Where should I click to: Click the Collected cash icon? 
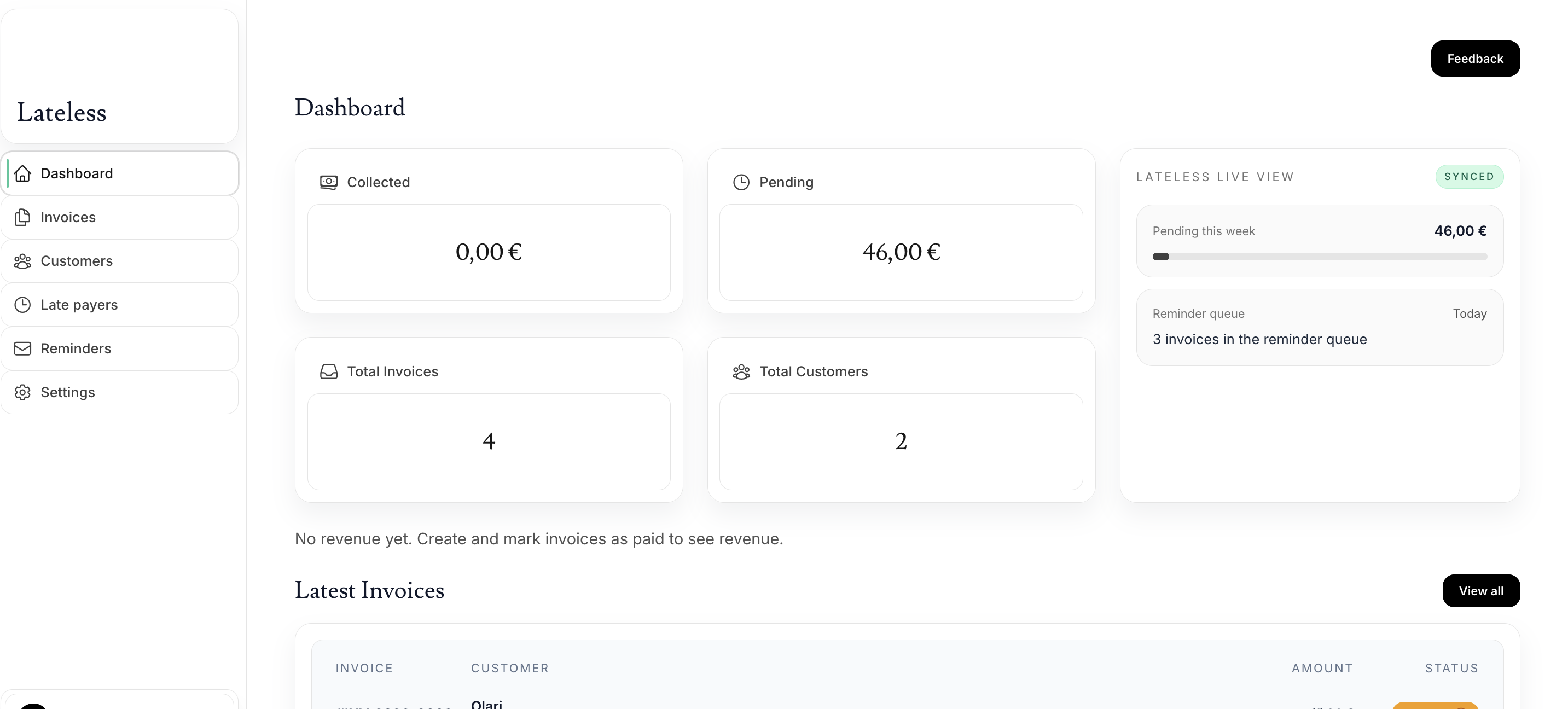point(329,183)
